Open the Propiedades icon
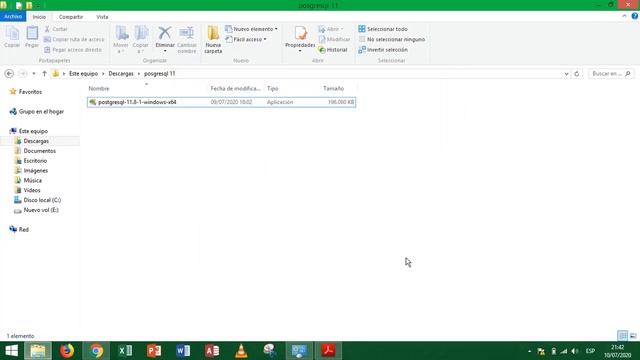640x360 pixels. click(300, 34)
